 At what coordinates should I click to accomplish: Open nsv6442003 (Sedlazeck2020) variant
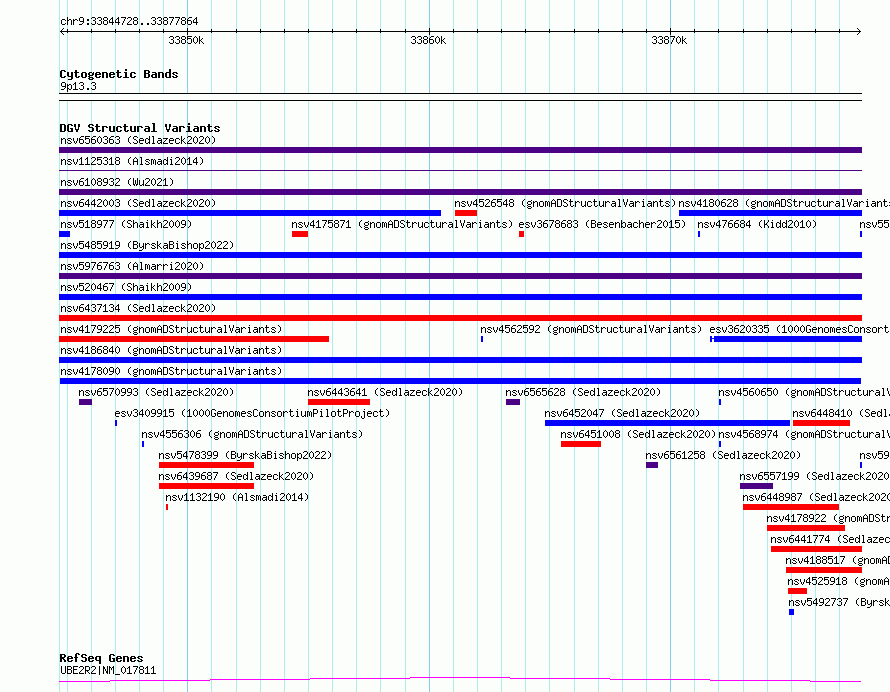(138, 203)
